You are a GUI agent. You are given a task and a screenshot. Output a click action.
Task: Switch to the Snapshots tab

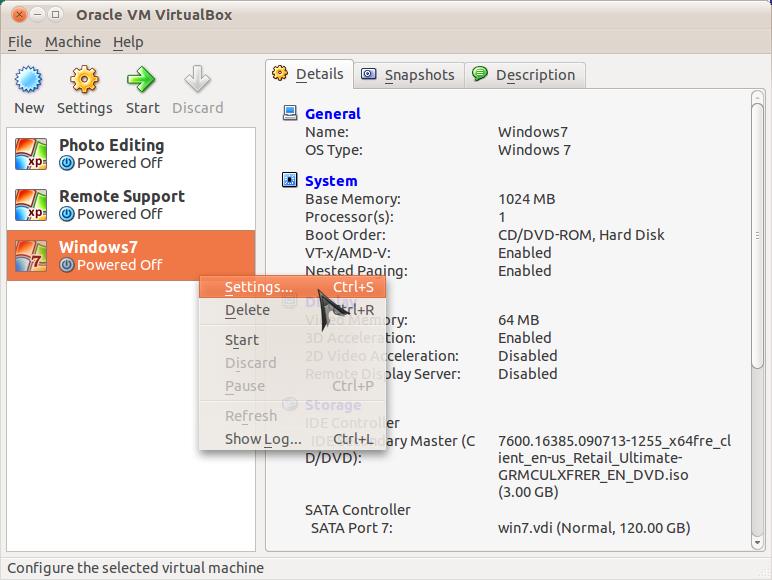(x=409, y=75)
